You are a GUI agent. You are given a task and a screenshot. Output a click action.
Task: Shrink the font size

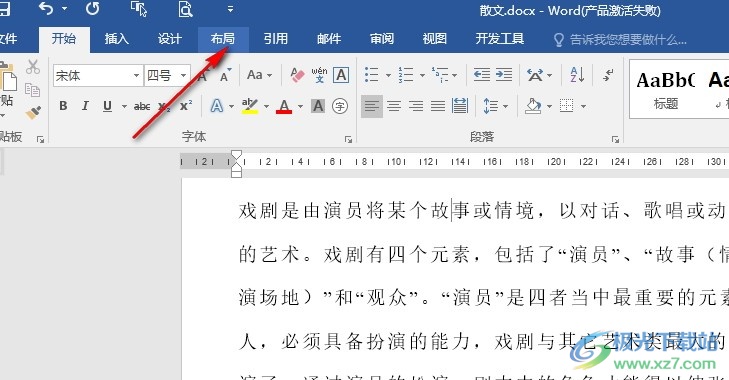click(225, 75)
